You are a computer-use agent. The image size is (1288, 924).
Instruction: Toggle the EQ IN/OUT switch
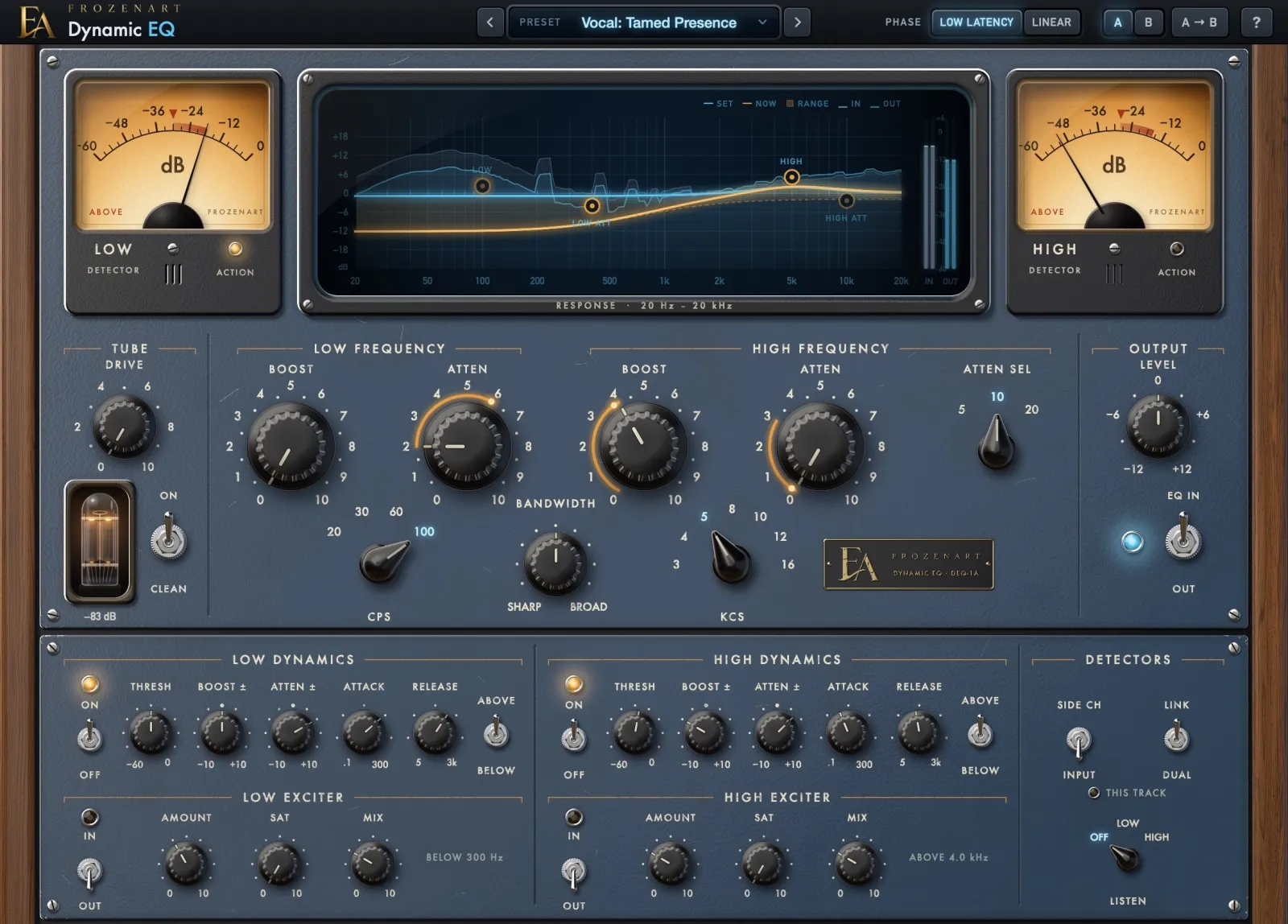(1183, 538)
